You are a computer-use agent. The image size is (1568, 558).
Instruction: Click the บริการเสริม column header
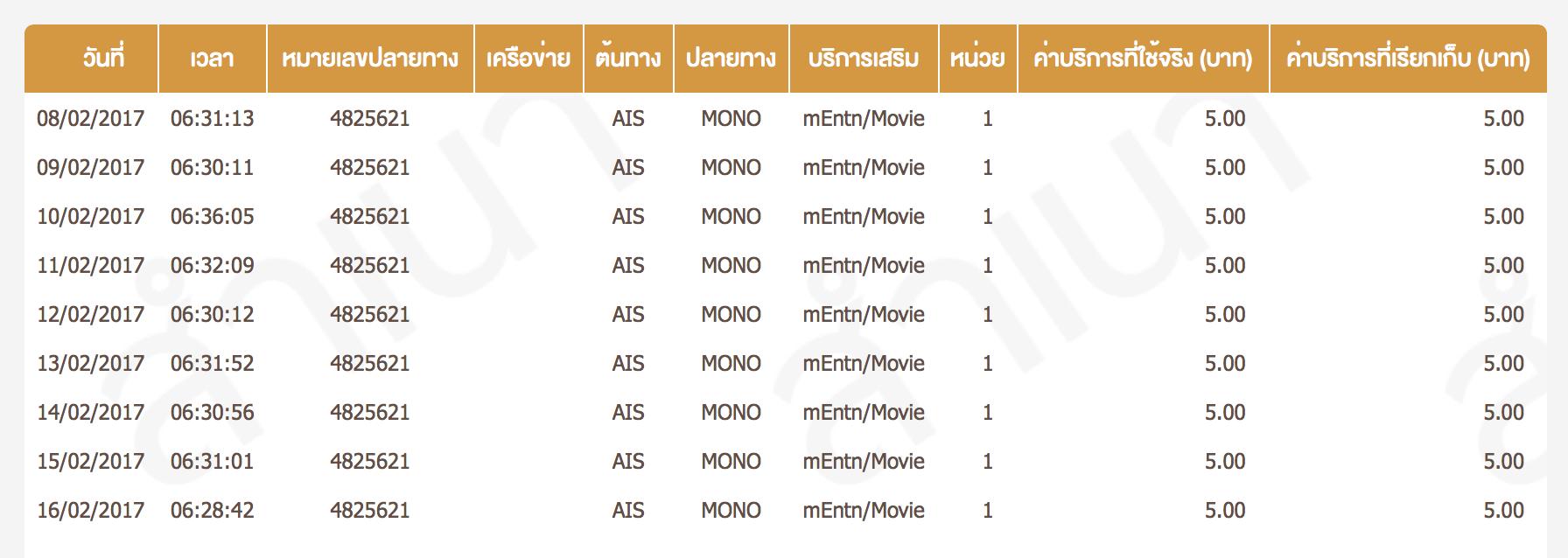pos(864,59)
